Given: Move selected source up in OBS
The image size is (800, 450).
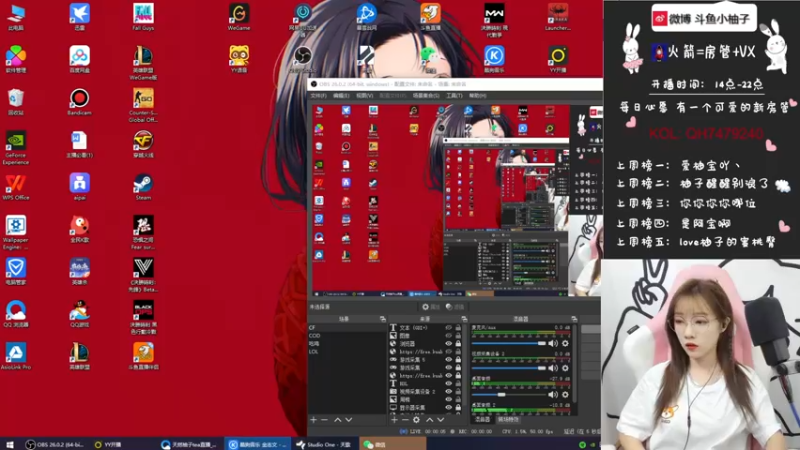Looking at the screenshot, I should (430, 419).
